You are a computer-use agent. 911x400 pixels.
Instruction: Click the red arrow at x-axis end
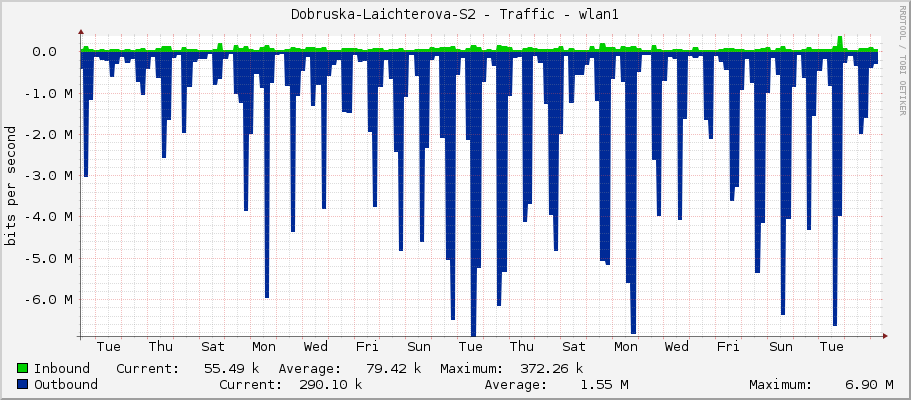pyautogui.click(x=885, y=336)
